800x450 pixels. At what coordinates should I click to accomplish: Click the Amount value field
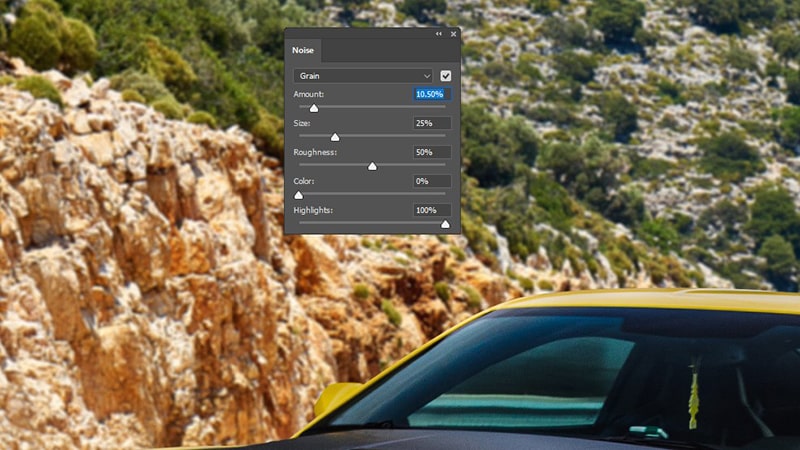[x=432, y=94]
